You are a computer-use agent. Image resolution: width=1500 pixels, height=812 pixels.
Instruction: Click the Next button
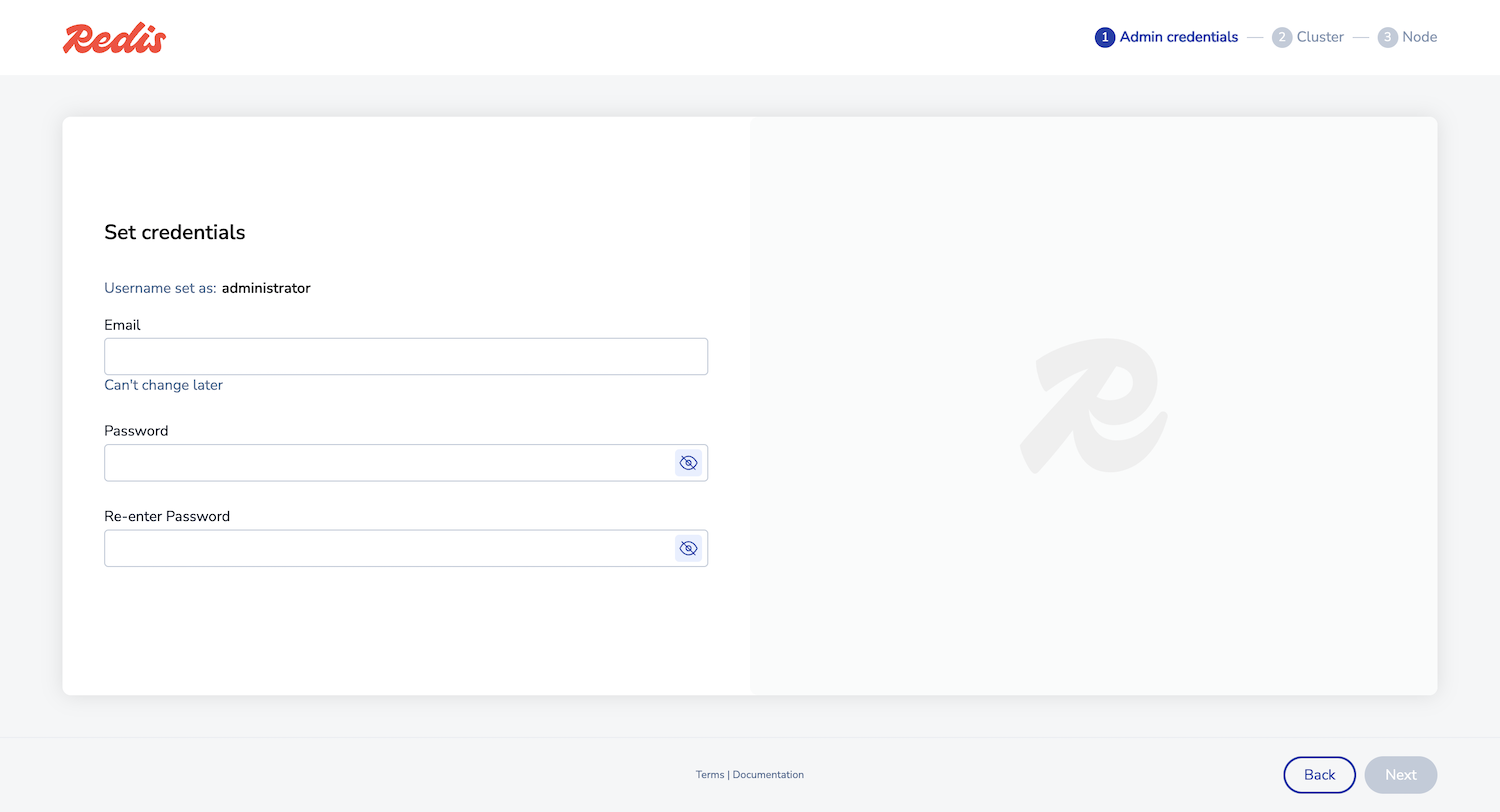coord(1400,774)
